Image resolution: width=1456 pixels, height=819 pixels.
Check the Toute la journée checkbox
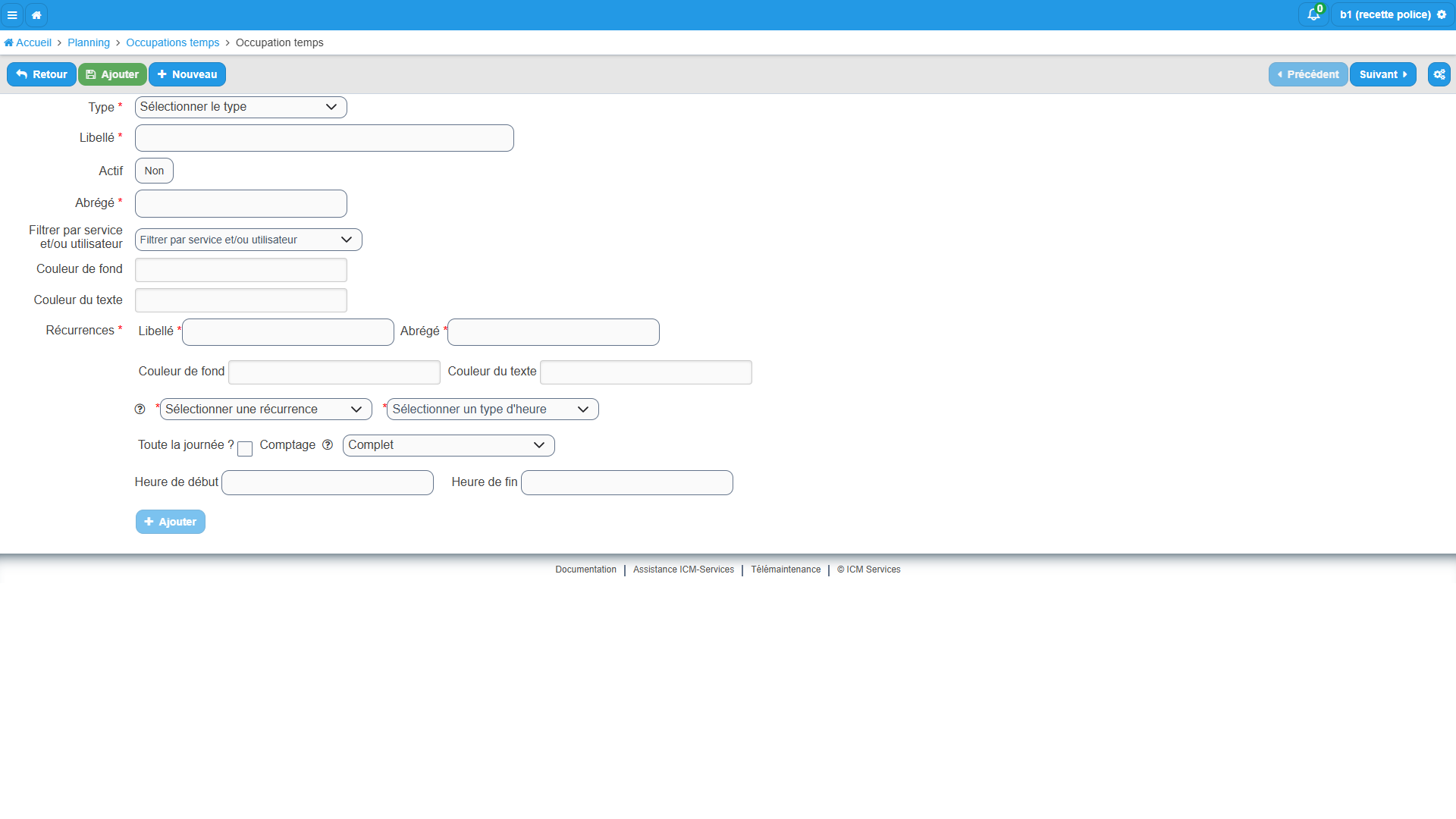coord(245,449)
